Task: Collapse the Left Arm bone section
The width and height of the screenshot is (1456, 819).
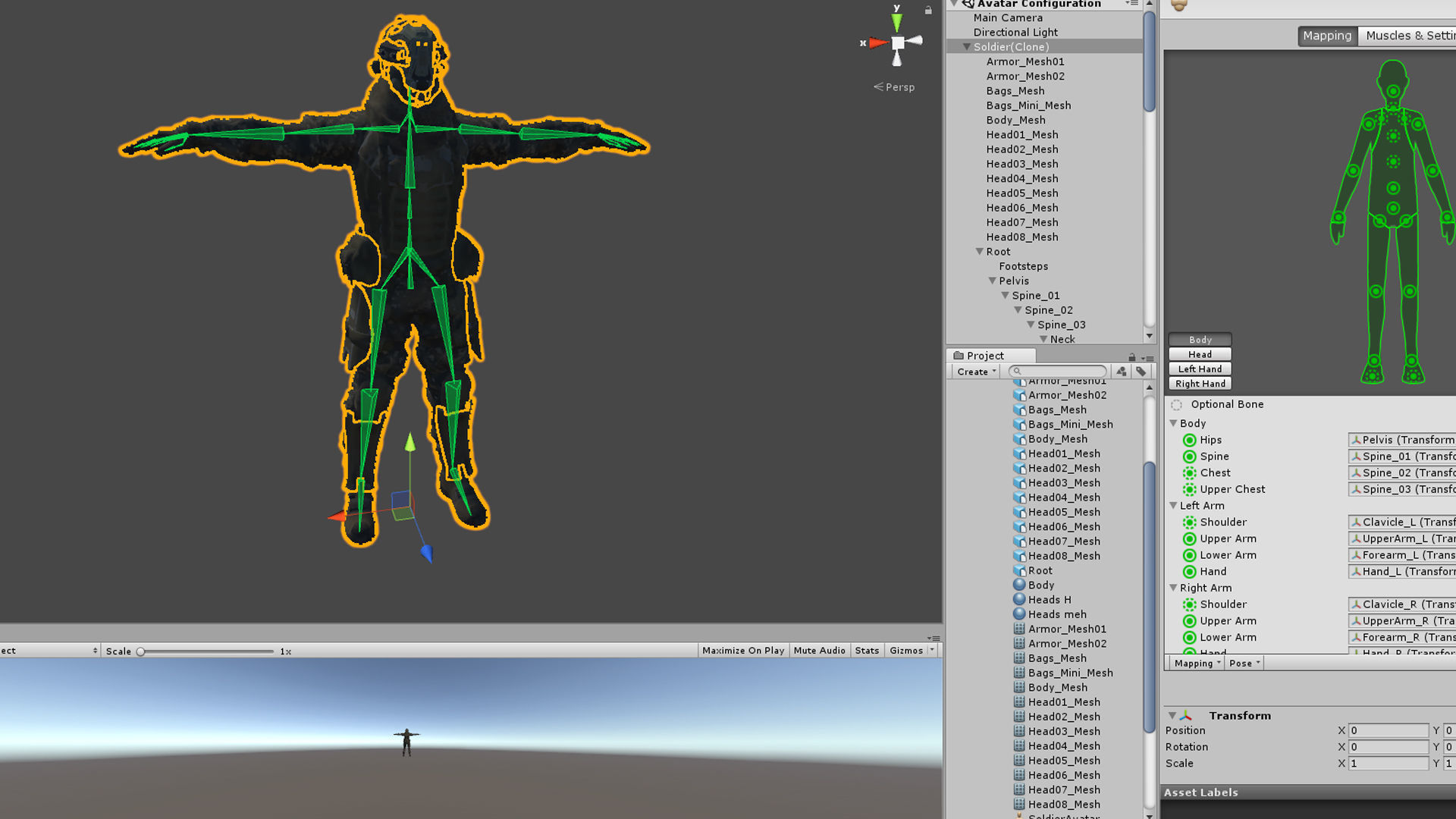Action: point(1173,506)
